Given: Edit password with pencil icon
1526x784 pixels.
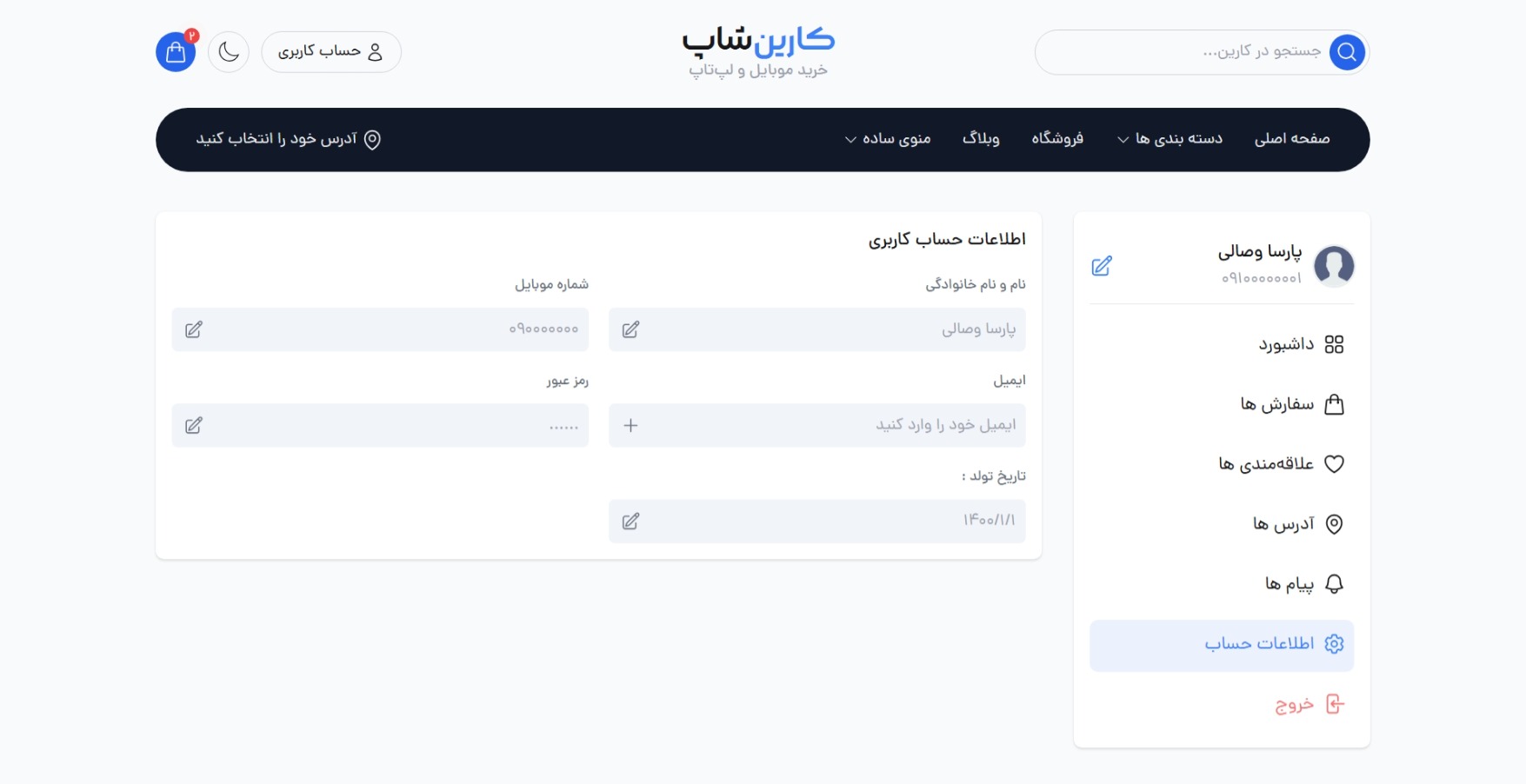Looking at the screenshot, I should [x=194, y=425].
